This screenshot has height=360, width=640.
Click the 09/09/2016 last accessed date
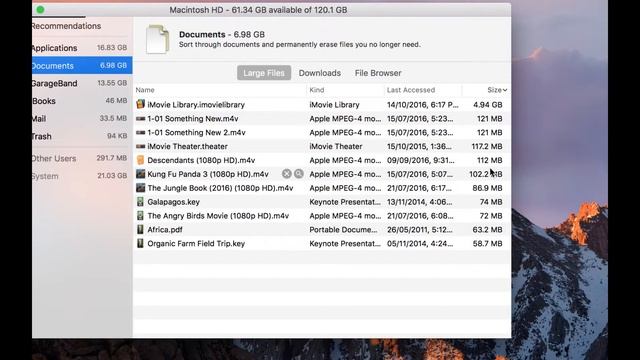pyautogui.click(x=420, y=160)
